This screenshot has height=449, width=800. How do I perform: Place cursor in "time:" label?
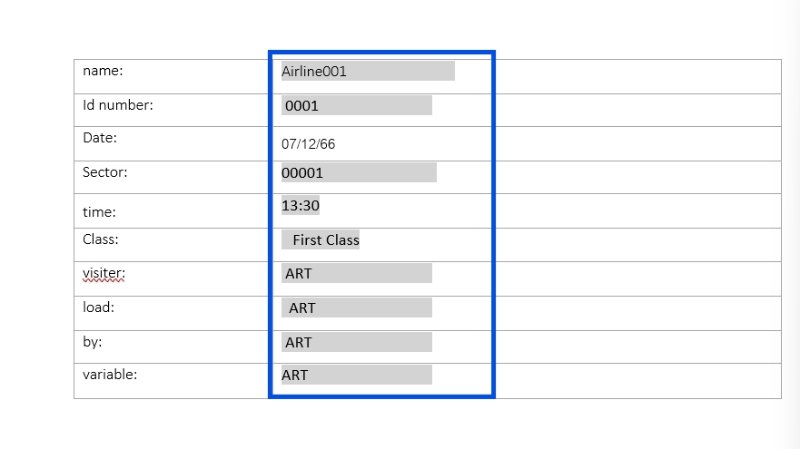tap(99, 212)
